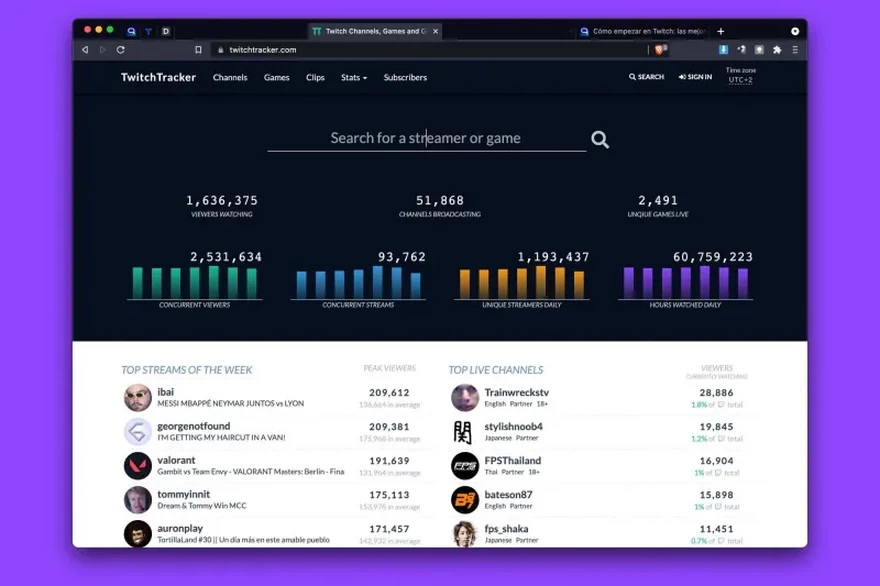Close the Twitch Channels, Games tab

(x=436, y=31)
